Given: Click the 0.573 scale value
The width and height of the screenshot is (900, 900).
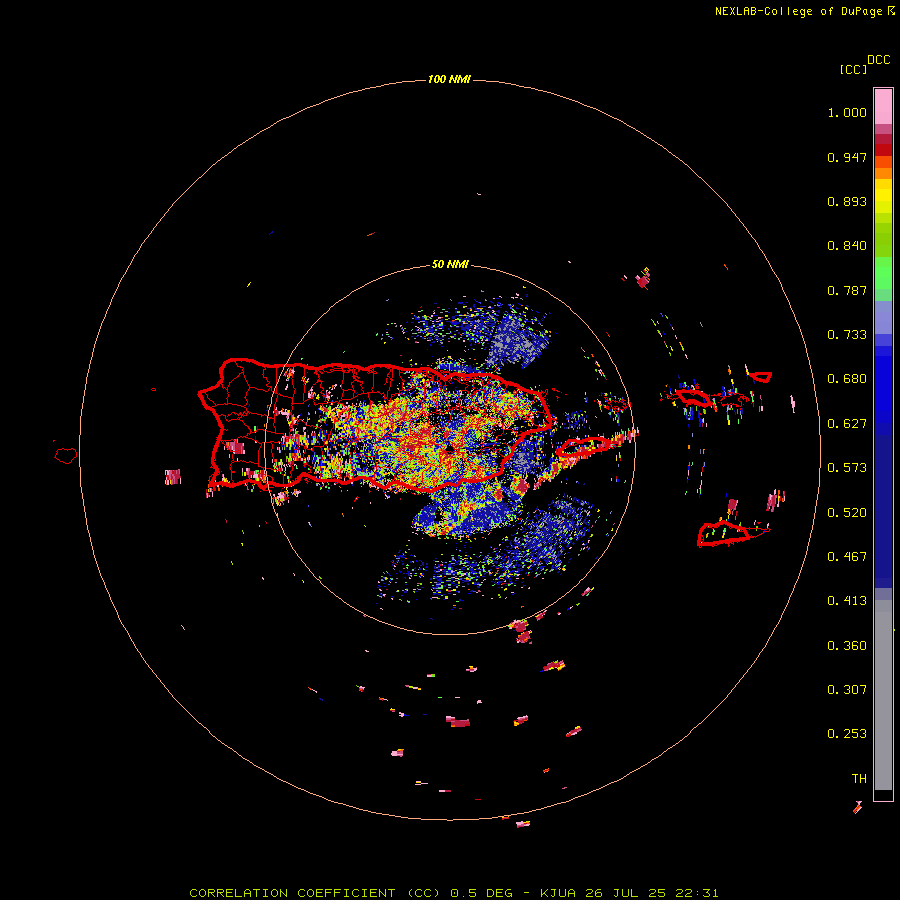Looking at the screenshot, I should tap(847, 468).
